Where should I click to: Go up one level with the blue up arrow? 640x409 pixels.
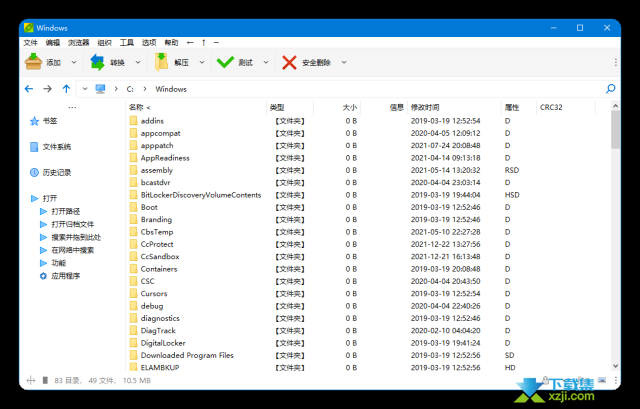pos(66,89)
